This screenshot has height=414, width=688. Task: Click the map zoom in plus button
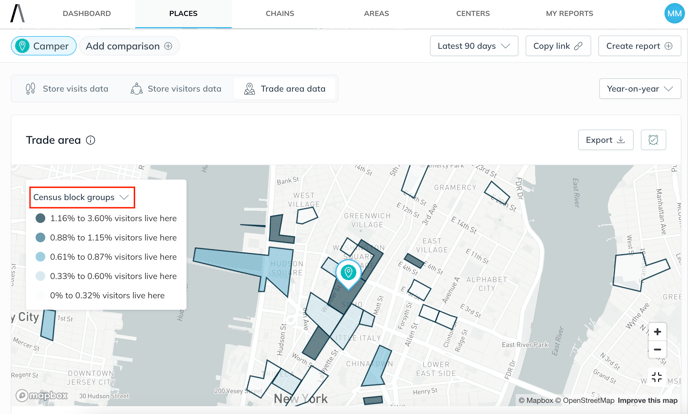point(657,332)
